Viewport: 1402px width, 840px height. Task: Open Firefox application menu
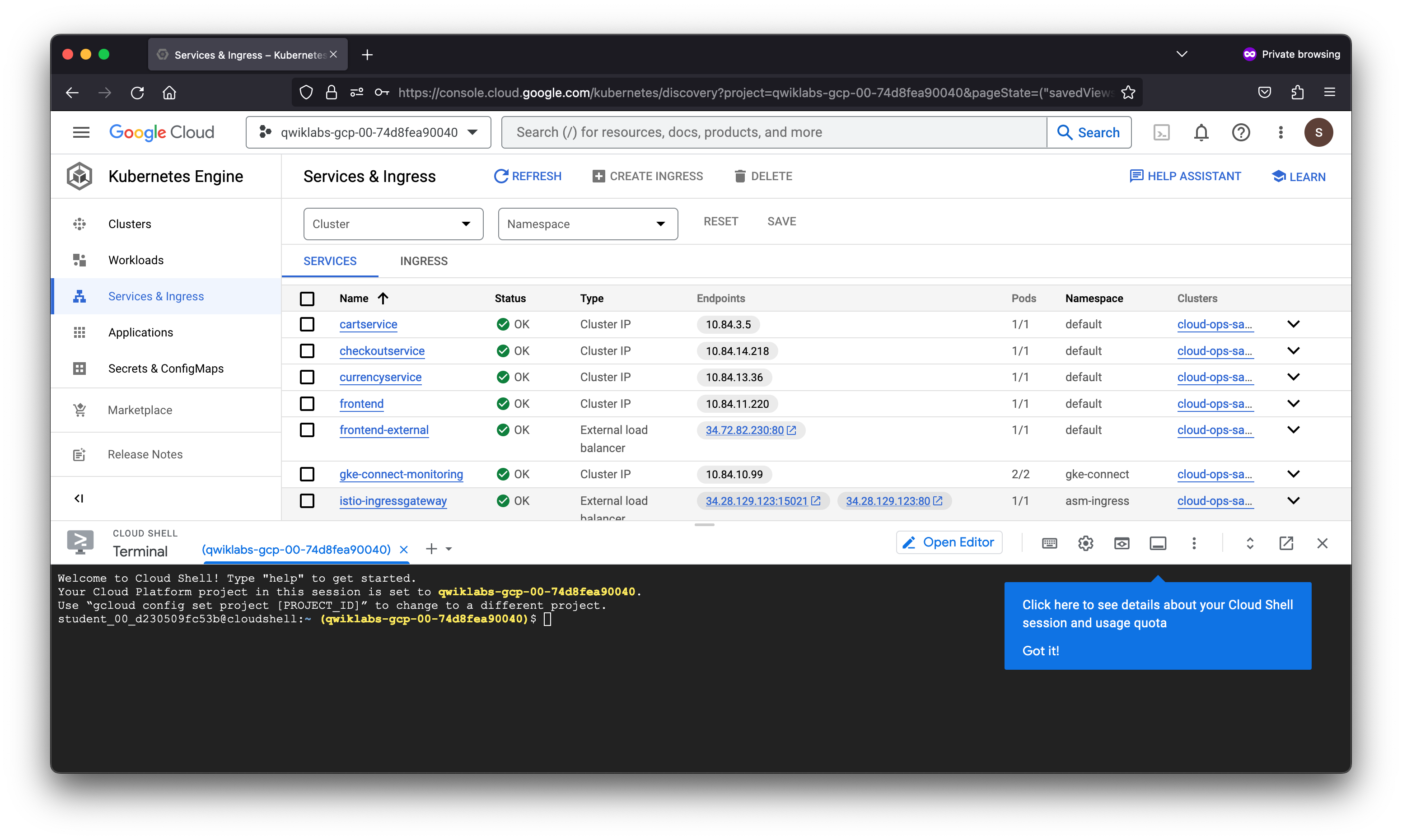[x=1330, y=92]
